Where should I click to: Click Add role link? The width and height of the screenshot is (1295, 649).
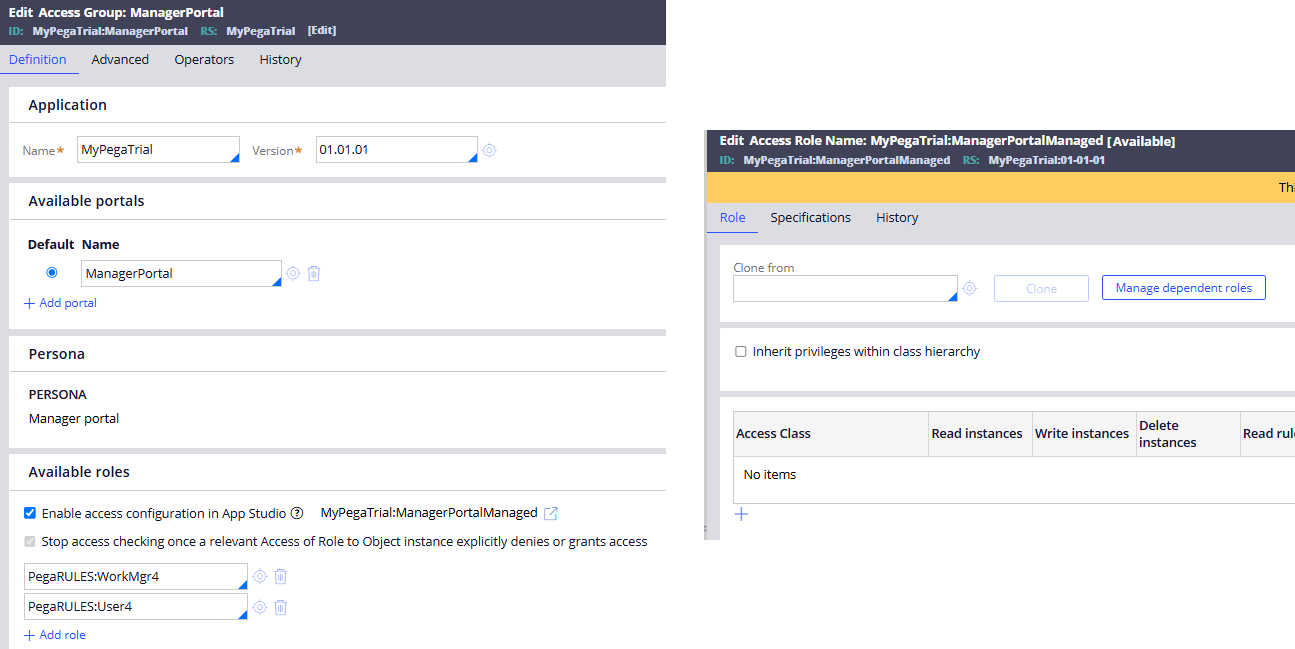click(x=54, y=635)
